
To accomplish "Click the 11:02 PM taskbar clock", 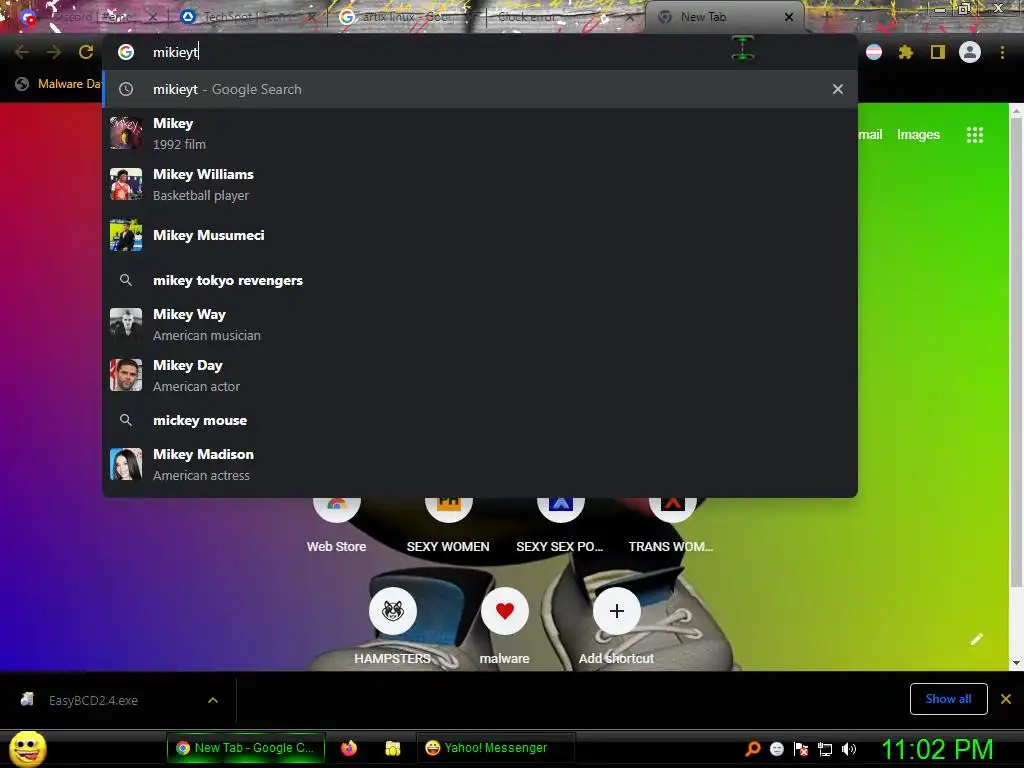I will click(938, 749).
